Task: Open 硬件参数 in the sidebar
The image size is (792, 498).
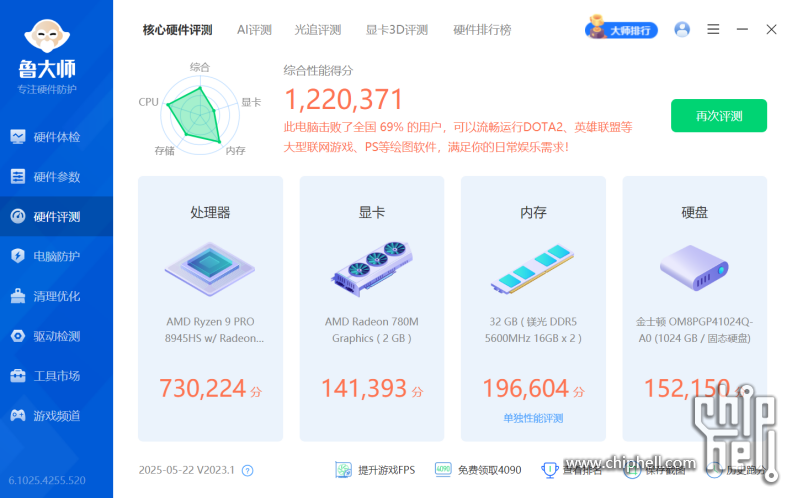Action: click(56, 177)
